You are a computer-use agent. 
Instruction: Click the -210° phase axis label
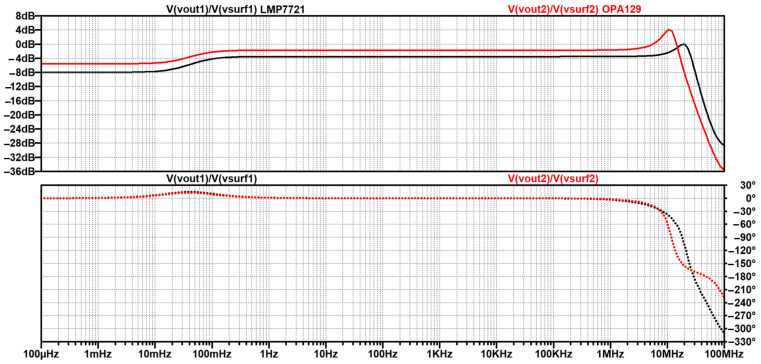point(743,290)
